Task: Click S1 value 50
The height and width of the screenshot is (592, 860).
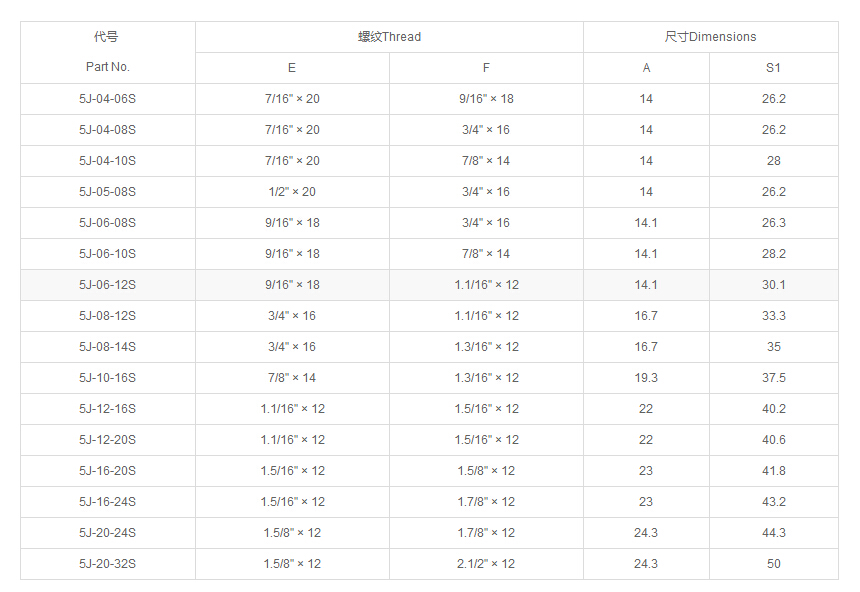Action: [773, 564]
